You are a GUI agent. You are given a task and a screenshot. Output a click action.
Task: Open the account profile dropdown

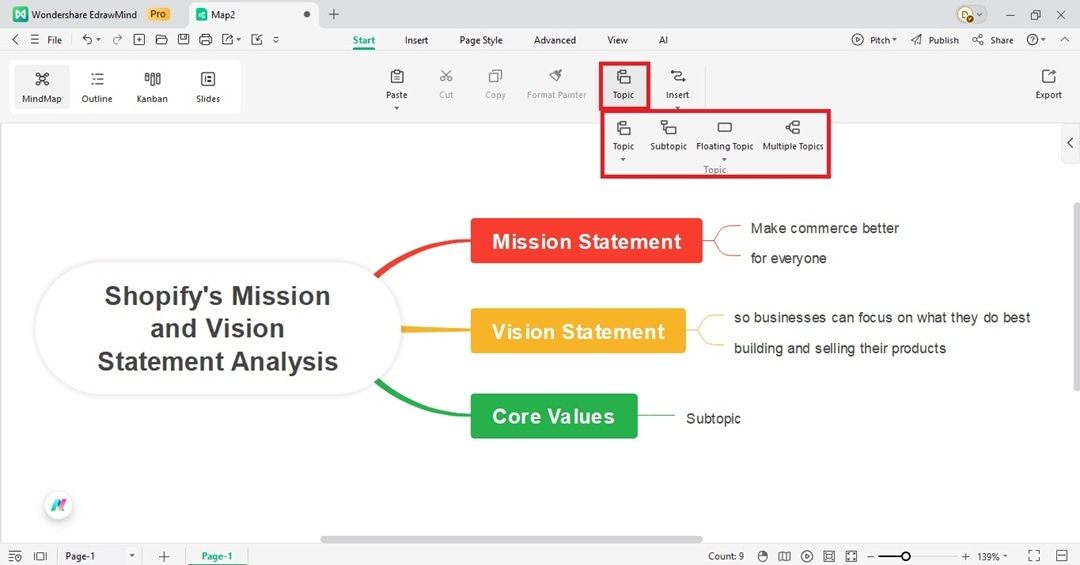[972, 14]
